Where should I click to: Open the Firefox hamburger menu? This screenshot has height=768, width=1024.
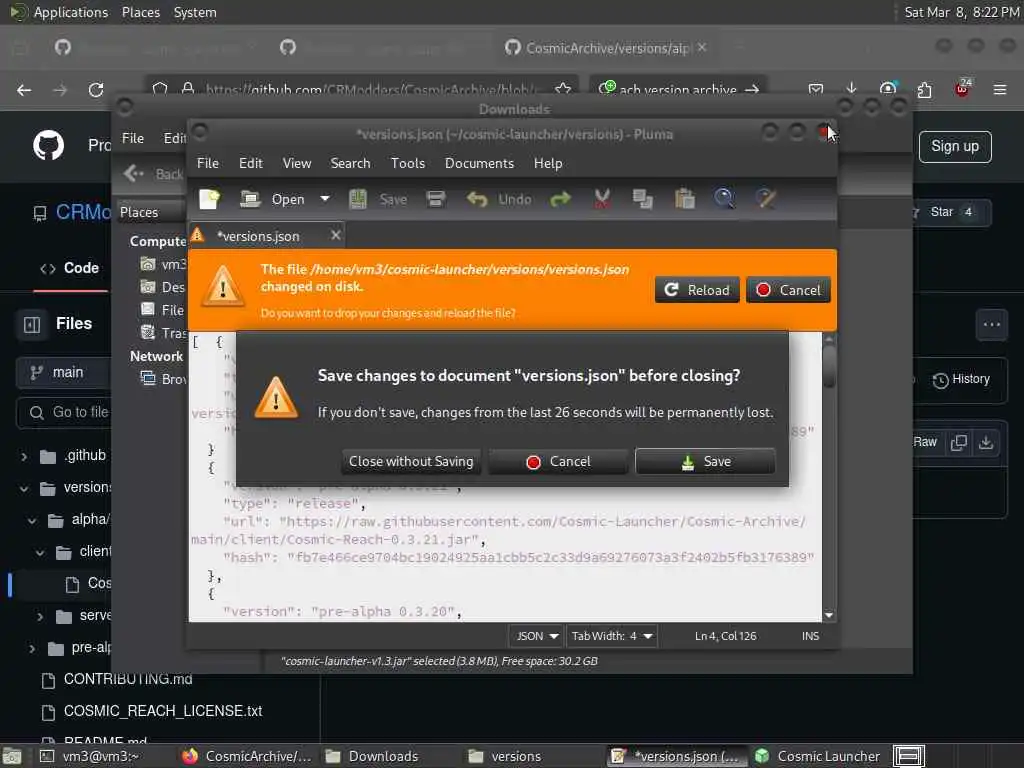[x=1000, y=89]
